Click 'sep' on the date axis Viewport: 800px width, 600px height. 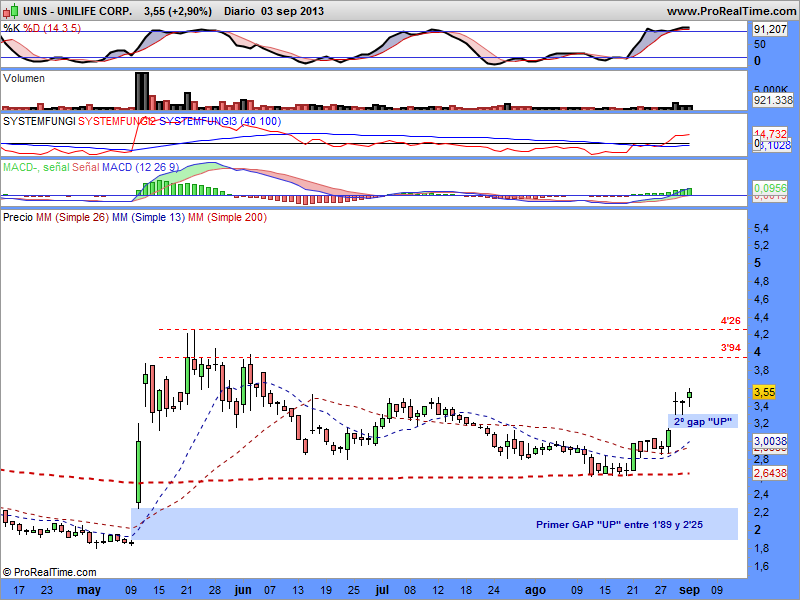coord(689,590)
